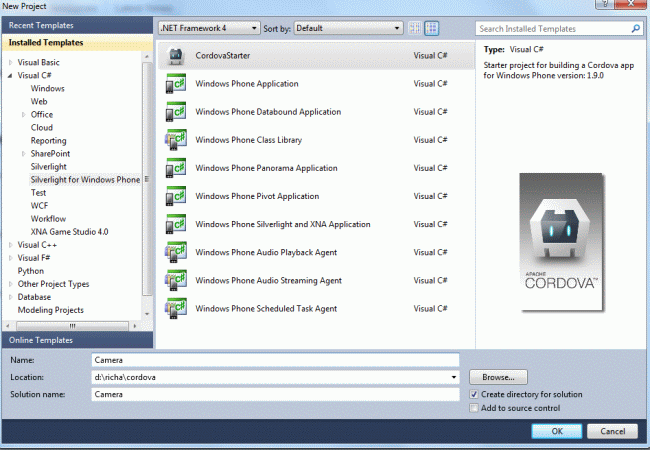Click the Audio Streaming Agent template icon
The image size is (650, 450).
click(x=176, y=281)
